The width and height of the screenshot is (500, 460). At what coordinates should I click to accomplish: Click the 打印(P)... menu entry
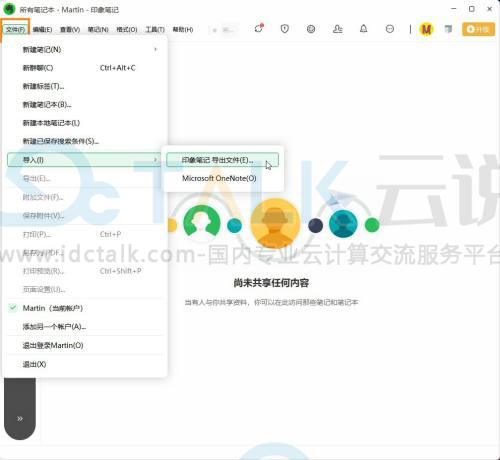[x=84, y=234]
